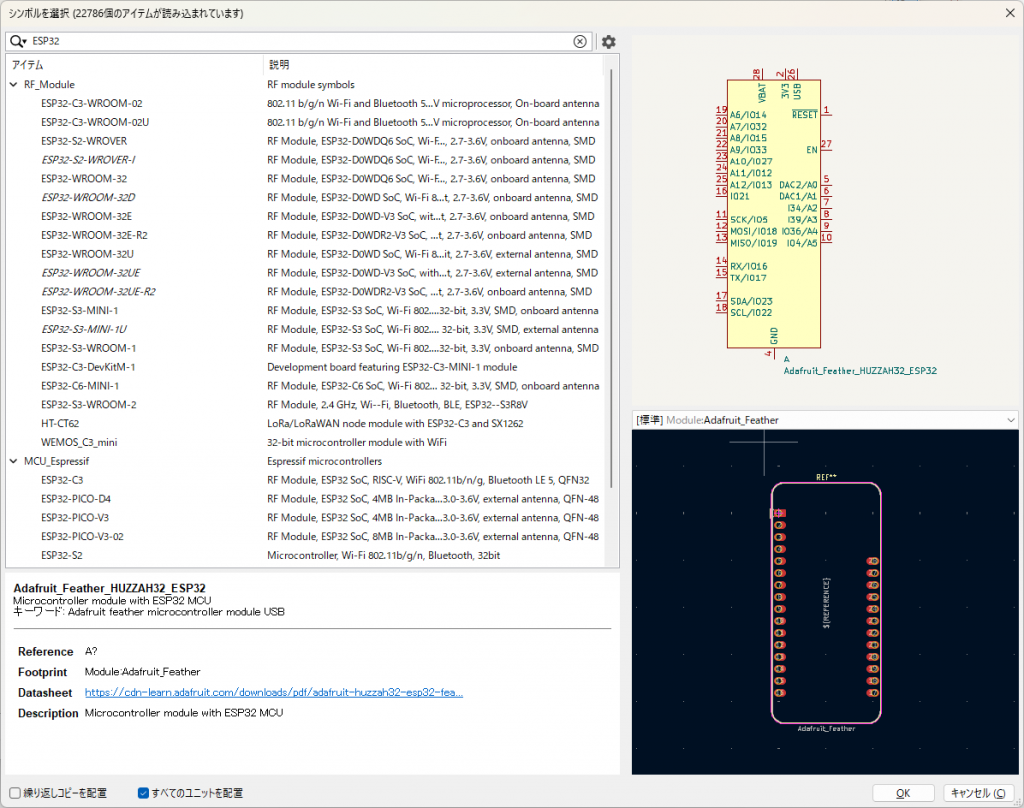Screen dimensions: 1024x808
Task: Select ESP32-PICO-V3-02 symbol
Action: [82, 537]
